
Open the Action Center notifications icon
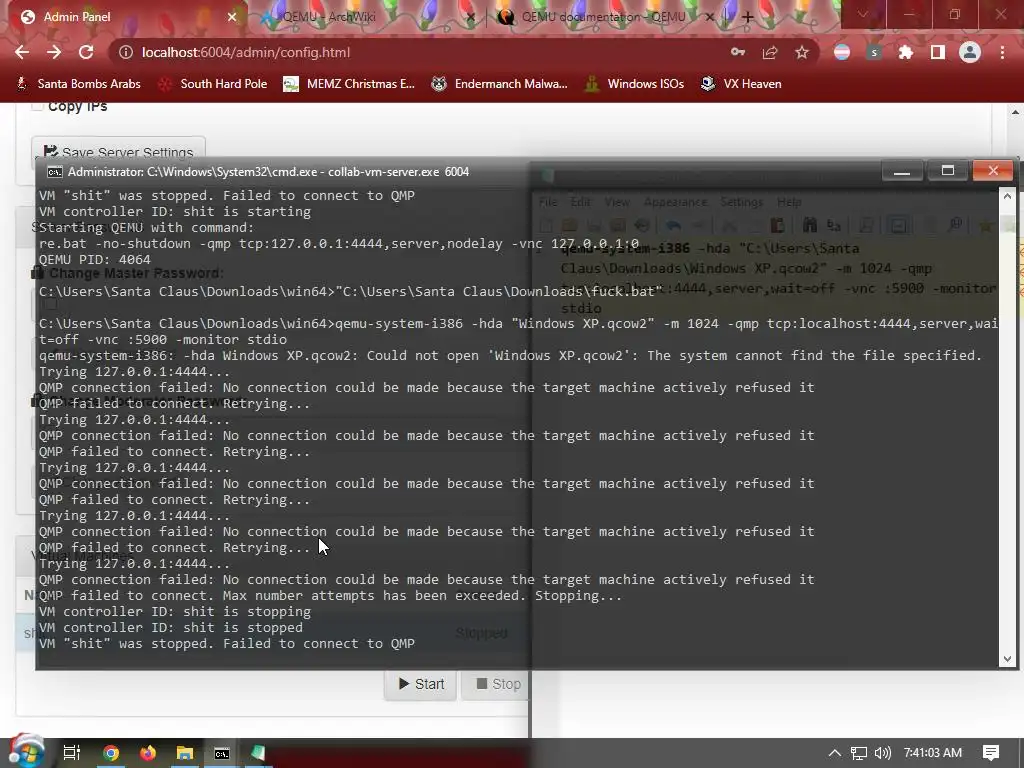(991, 753)
